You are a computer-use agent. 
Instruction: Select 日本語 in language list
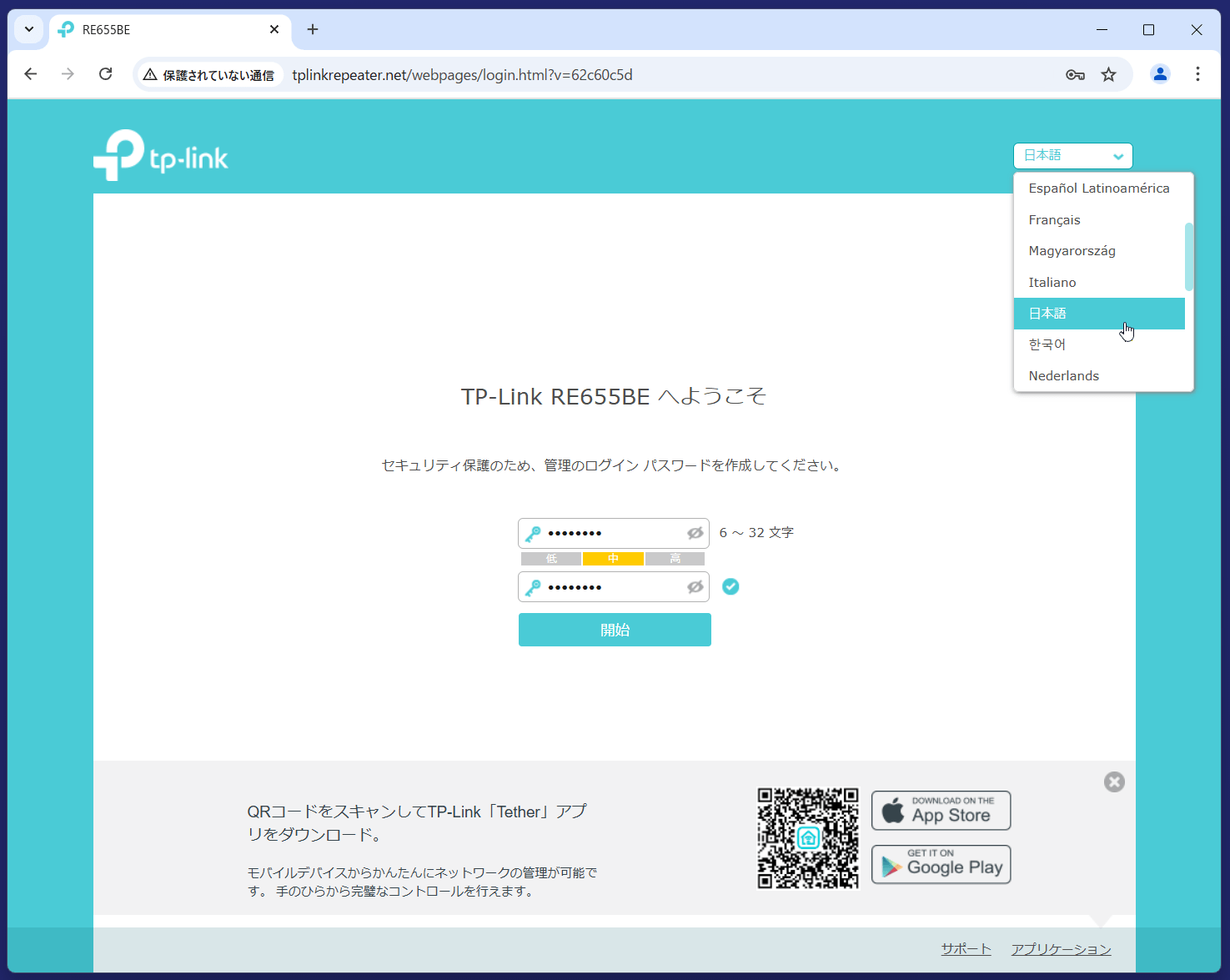1099,314
